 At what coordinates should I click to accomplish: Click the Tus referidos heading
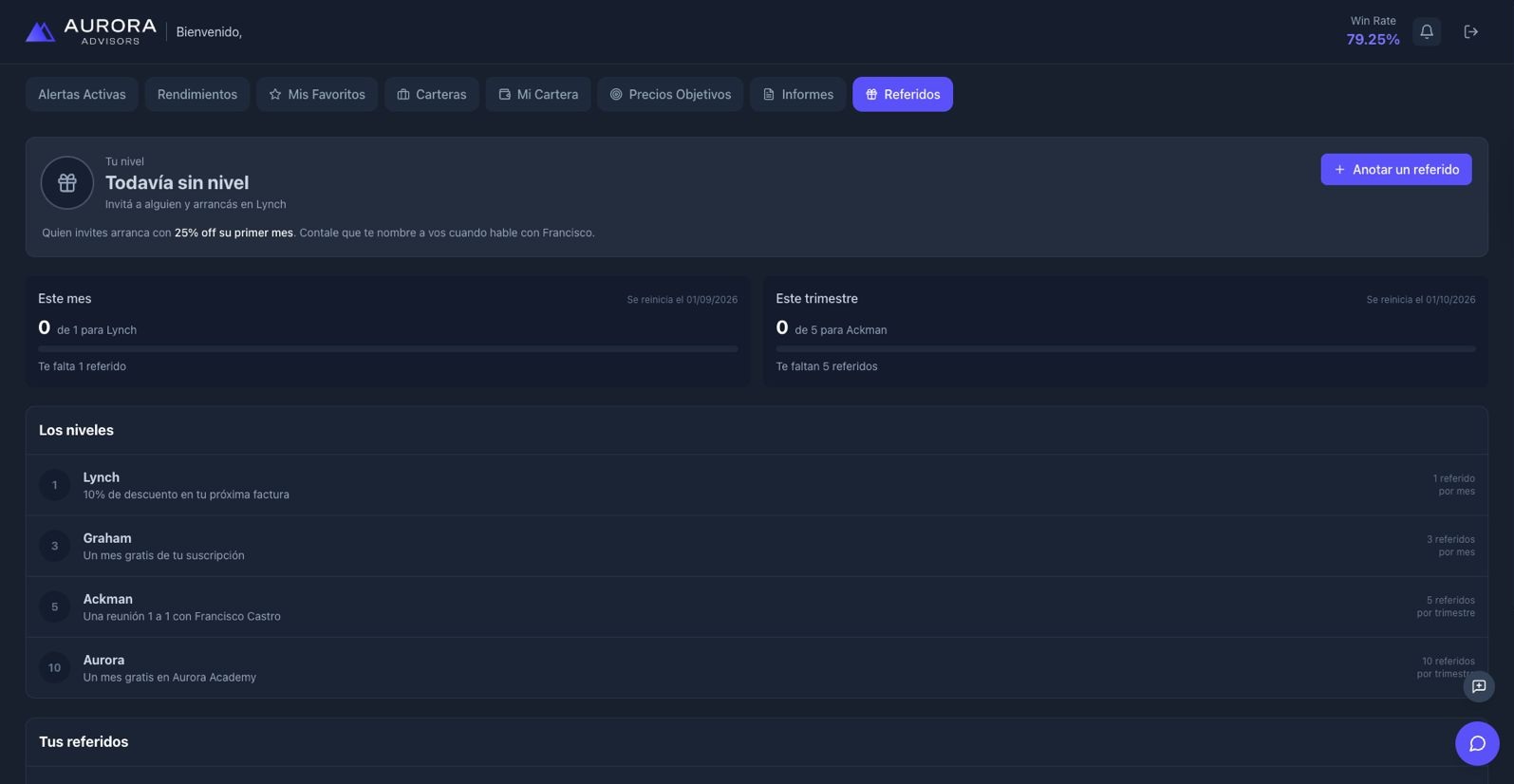click(84, 741)
